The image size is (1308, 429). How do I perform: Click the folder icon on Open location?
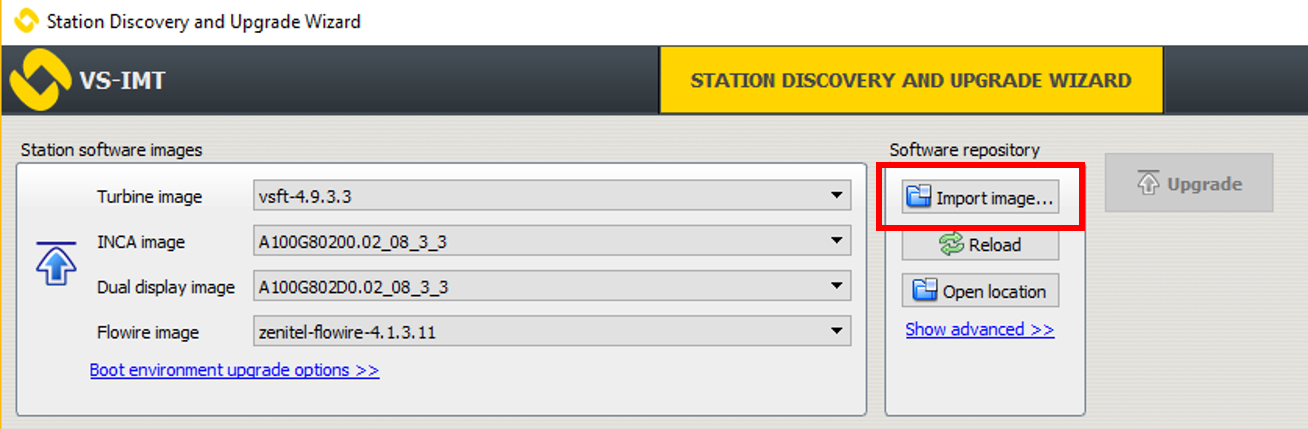coord(925,292)
